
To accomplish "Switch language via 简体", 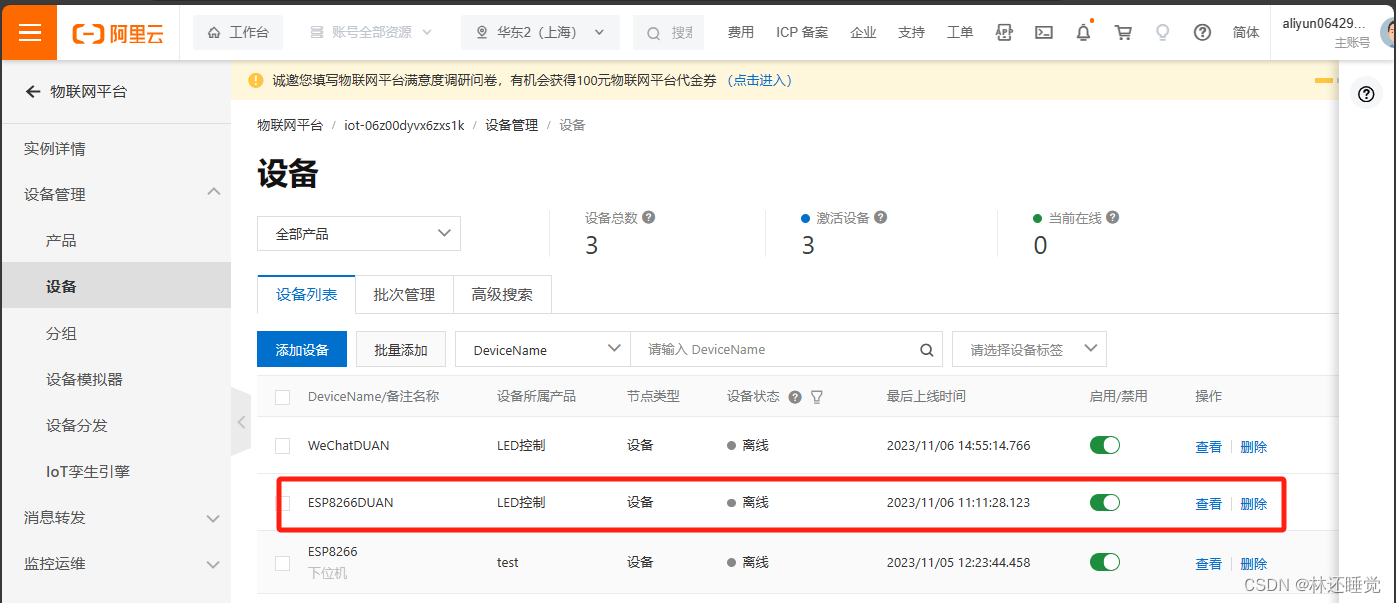I will [1246, 32].
